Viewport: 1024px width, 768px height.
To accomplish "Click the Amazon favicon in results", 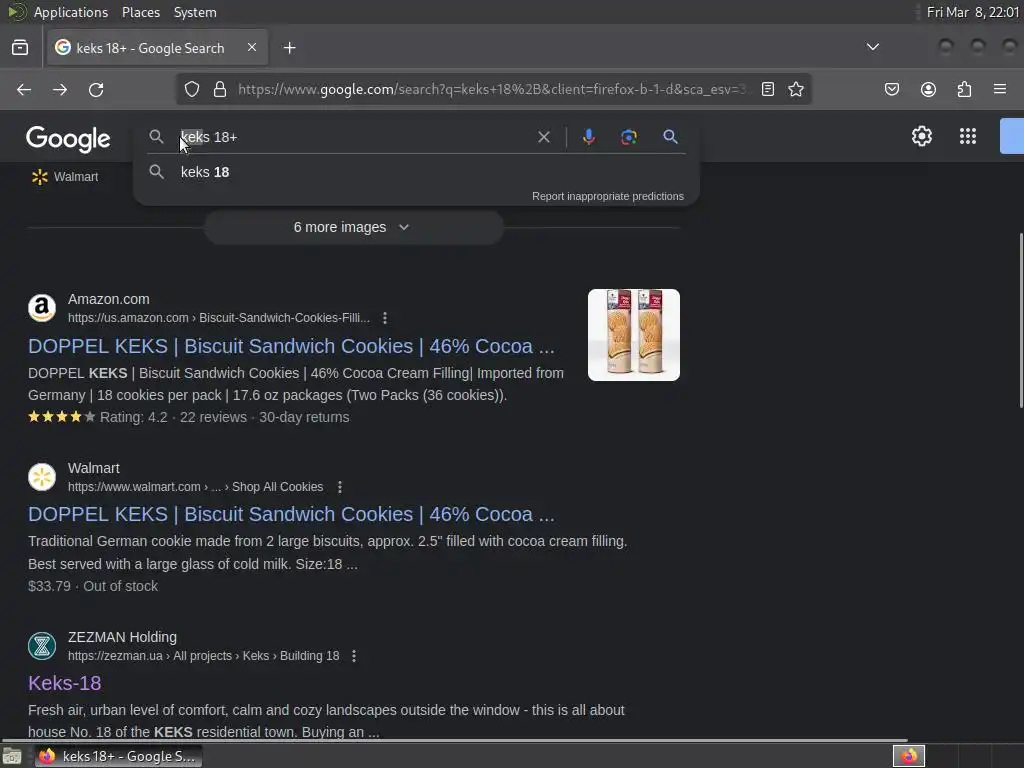I will (x=42, y=308).
